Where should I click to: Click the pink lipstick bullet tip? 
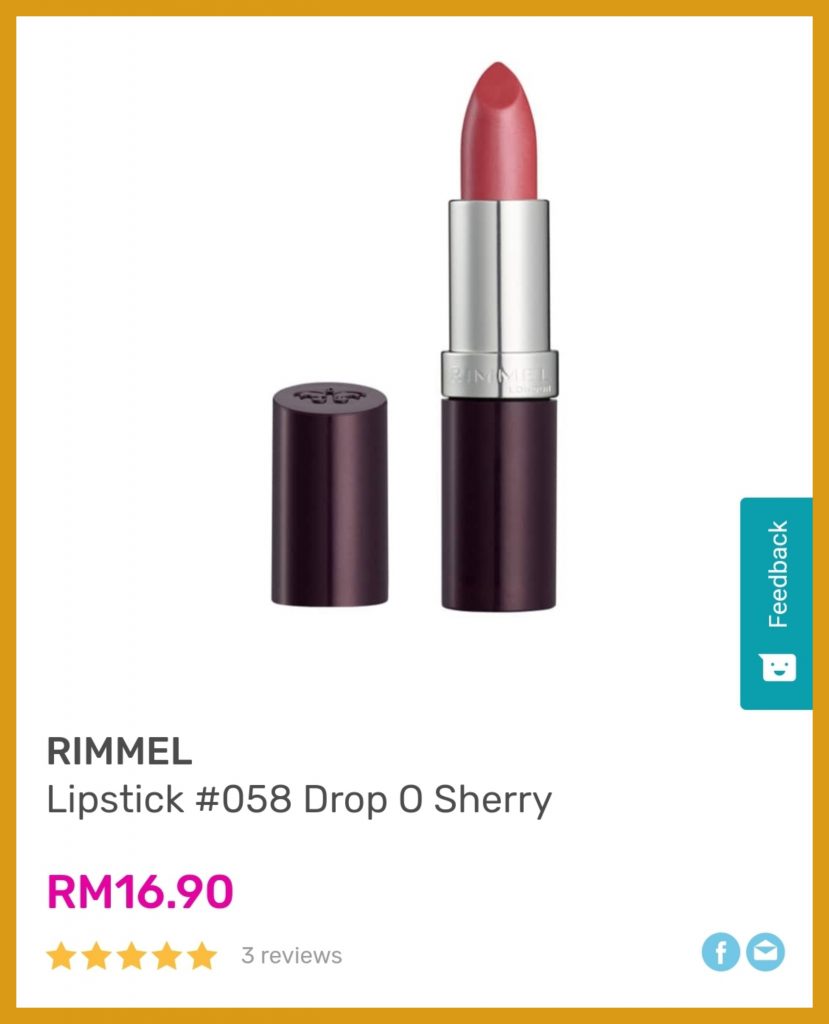[498, 131]
